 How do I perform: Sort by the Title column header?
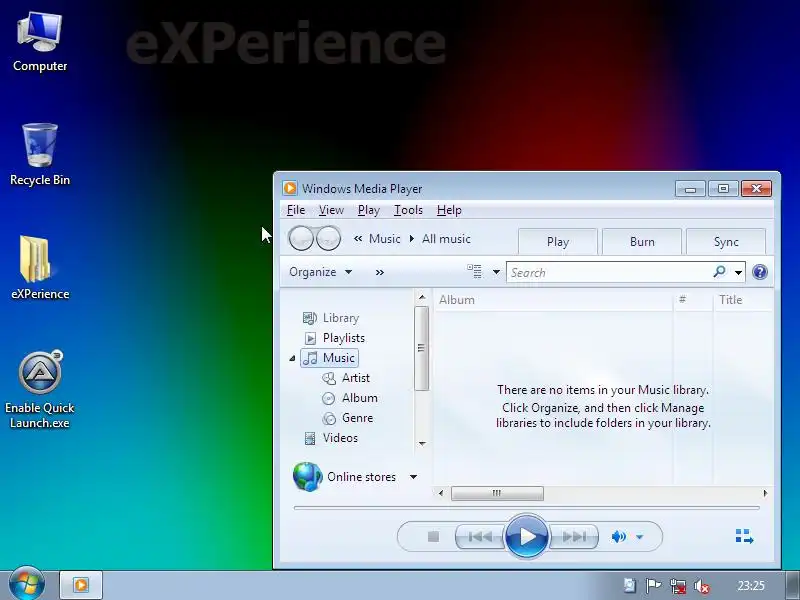coord(743,300)
